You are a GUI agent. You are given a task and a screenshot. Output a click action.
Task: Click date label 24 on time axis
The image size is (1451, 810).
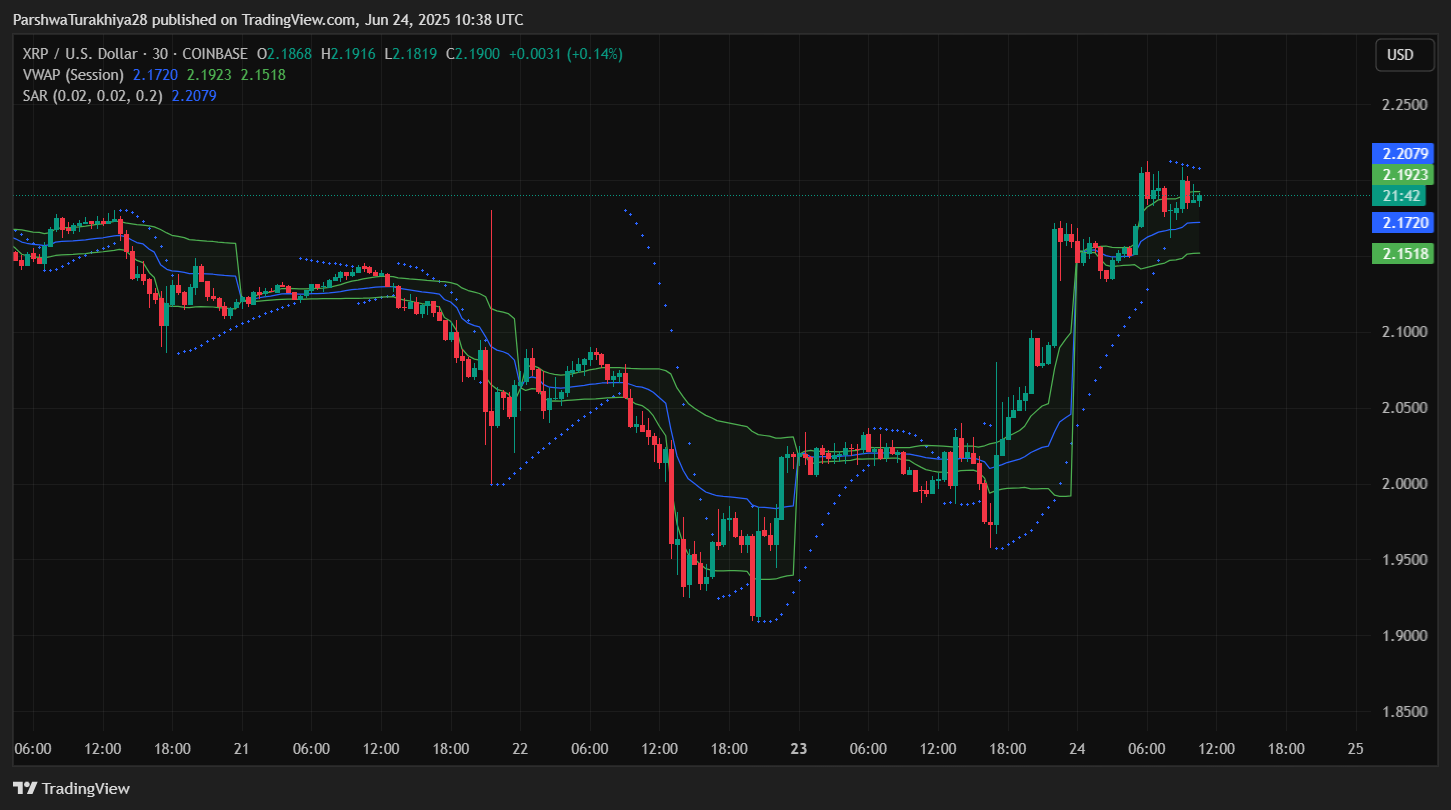point(1077,749)
